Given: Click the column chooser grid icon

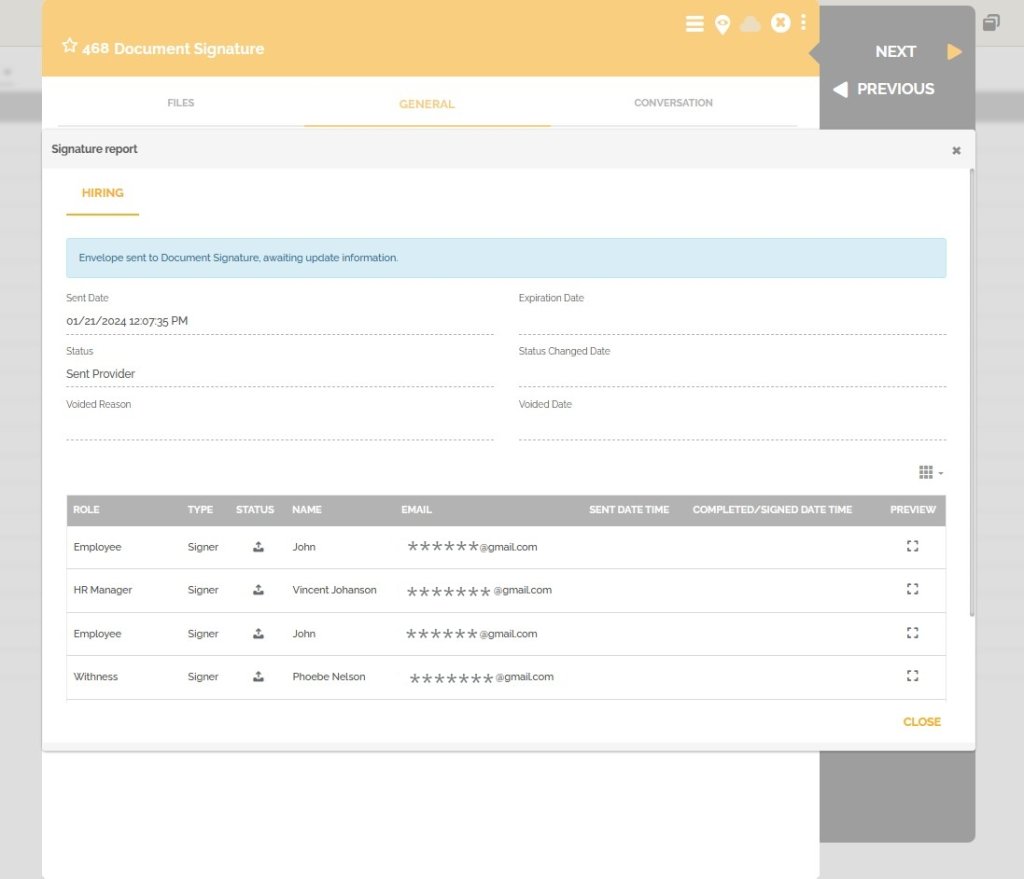Looking at the screenshot, I should click(925, 471).
